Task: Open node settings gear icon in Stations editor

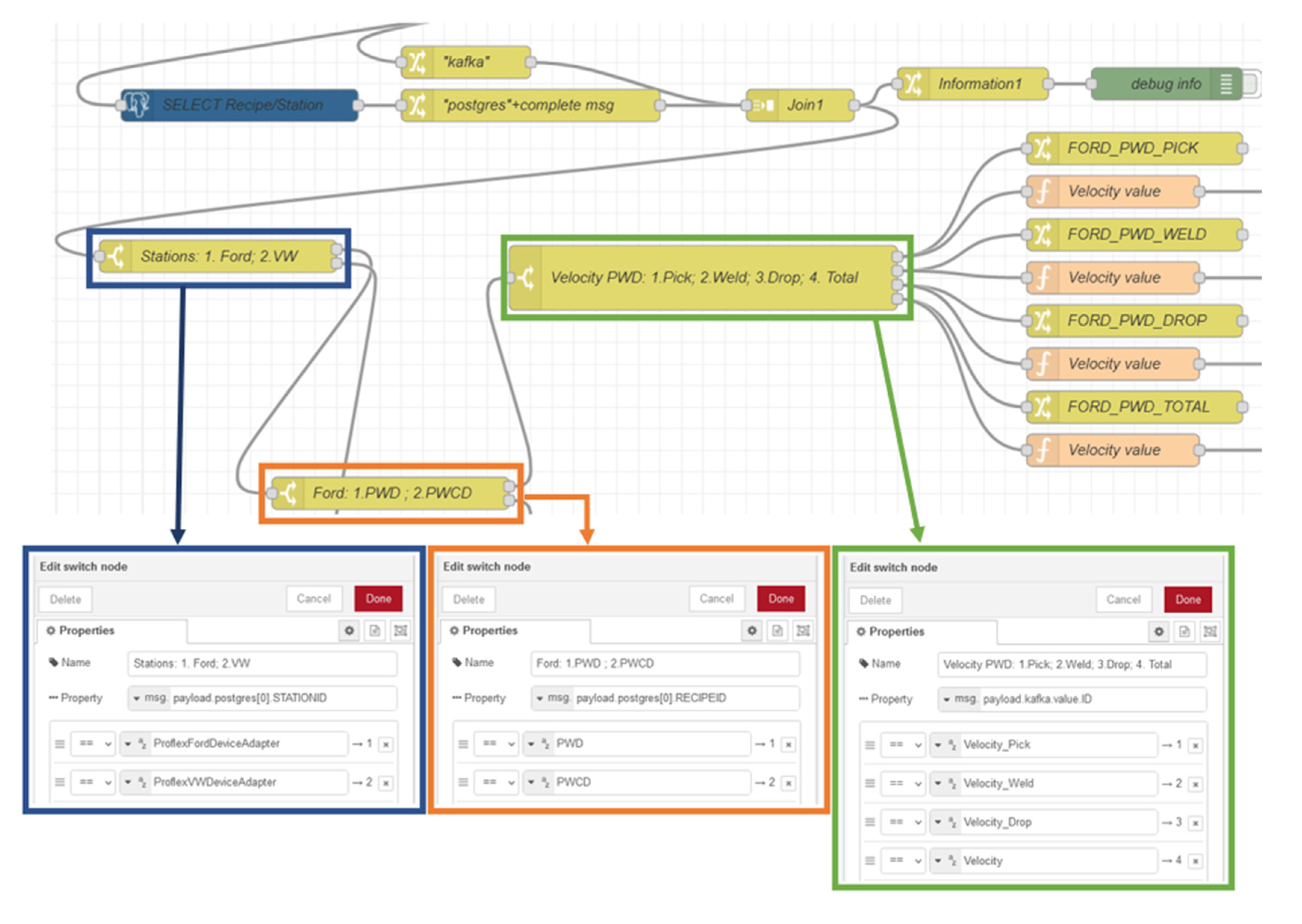Action: [x=349, y=631]
